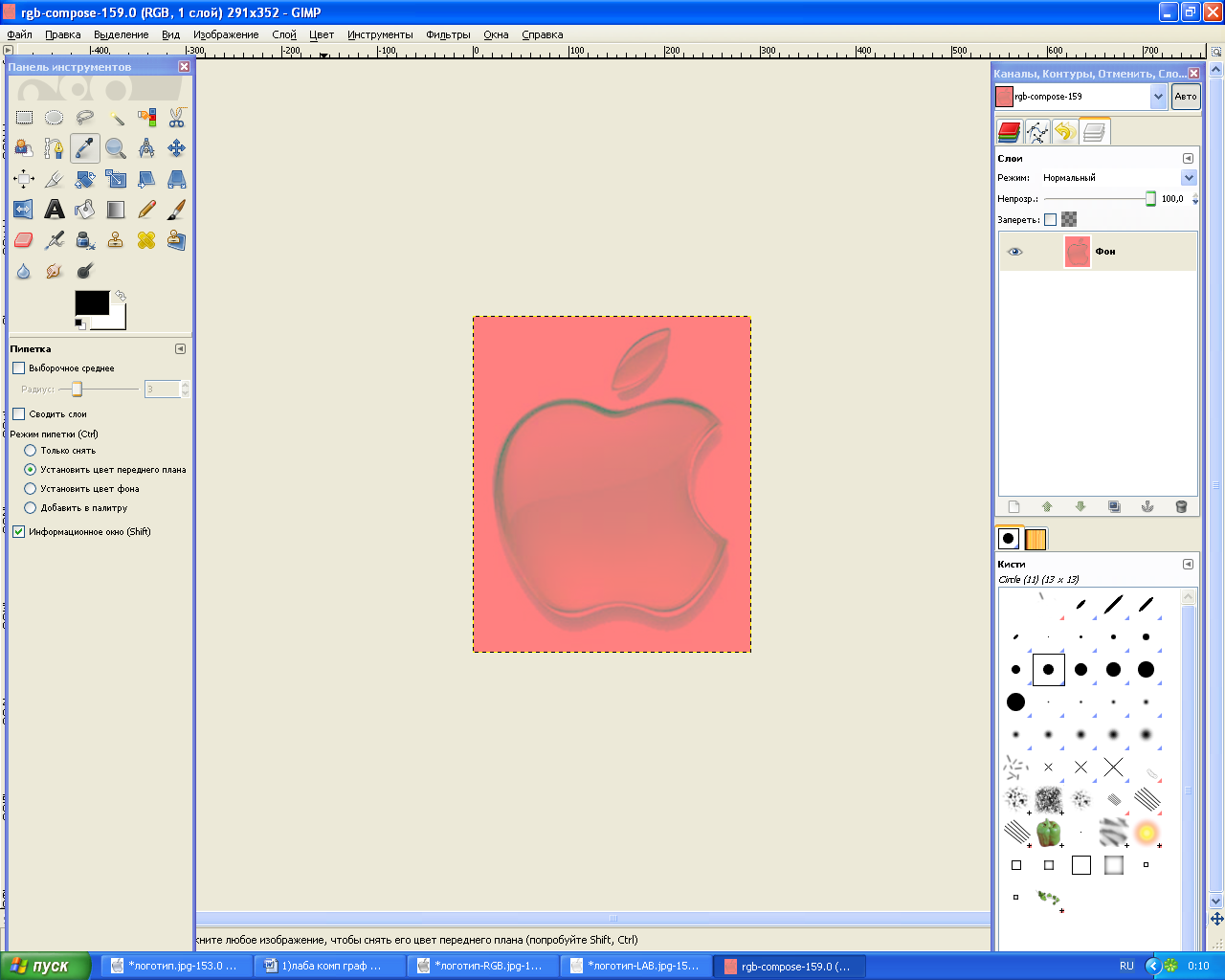Select 'Только снять' pick mode
The image size is (1225, 980).
[30, 450]
